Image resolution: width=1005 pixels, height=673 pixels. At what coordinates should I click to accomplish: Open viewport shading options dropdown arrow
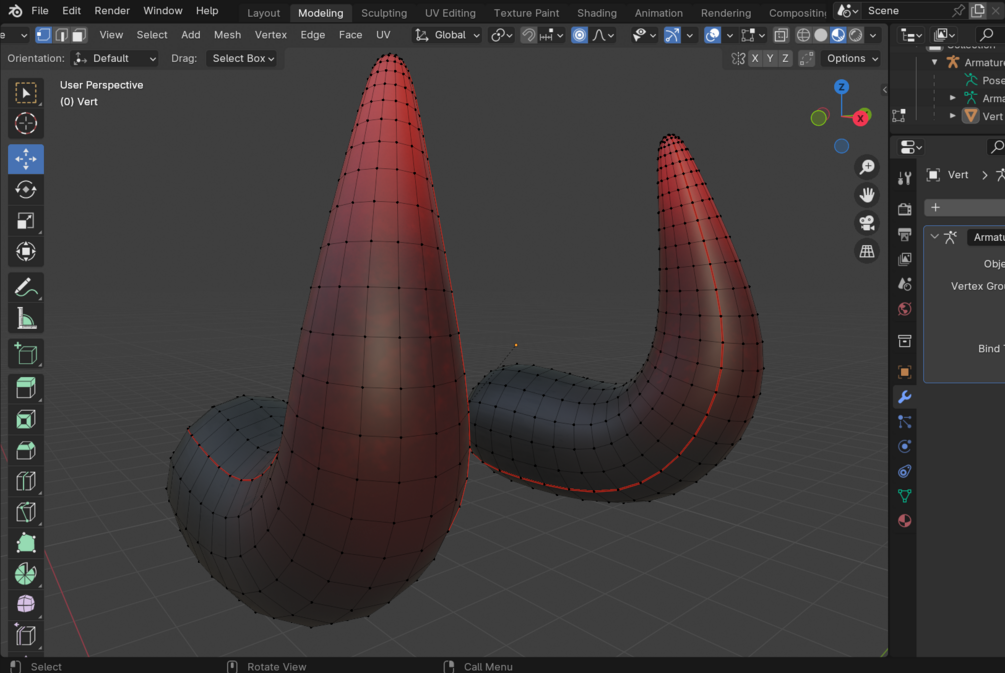pyautogui.click(x=873, y=35)
